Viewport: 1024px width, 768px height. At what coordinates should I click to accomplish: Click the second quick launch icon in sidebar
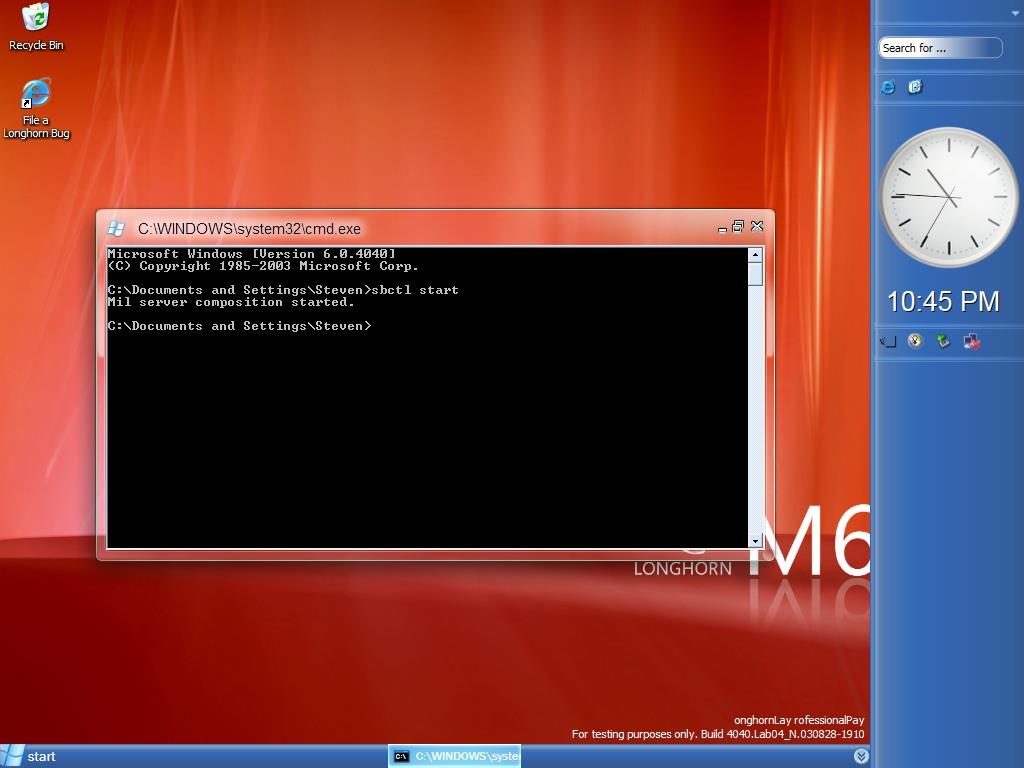[x=916, y=87]
